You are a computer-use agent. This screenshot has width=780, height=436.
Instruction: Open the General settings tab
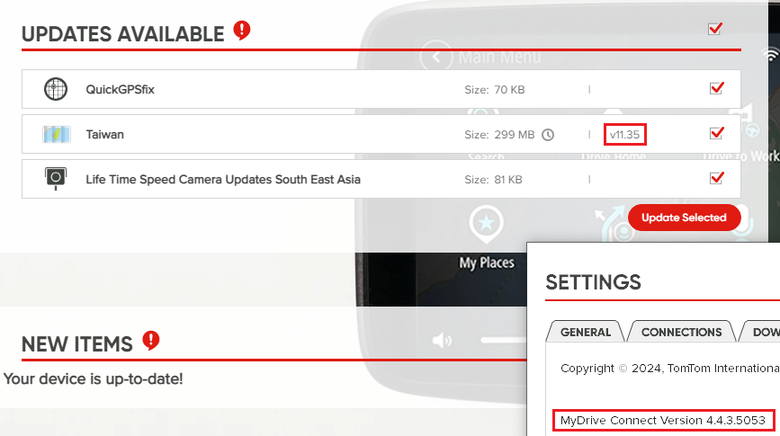585,331
